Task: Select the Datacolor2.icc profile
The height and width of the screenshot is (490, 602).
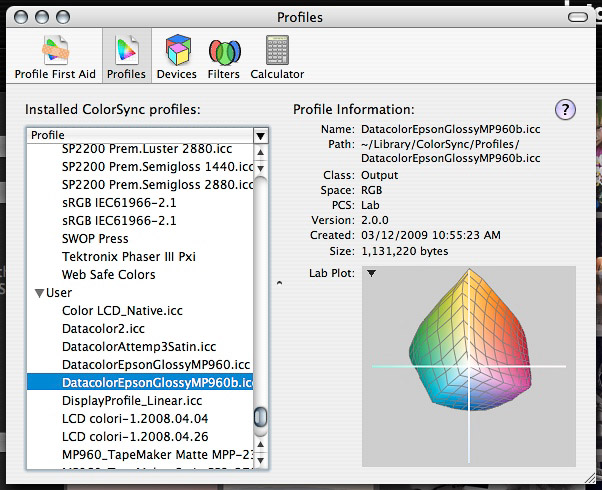Action: coord(101,329)
